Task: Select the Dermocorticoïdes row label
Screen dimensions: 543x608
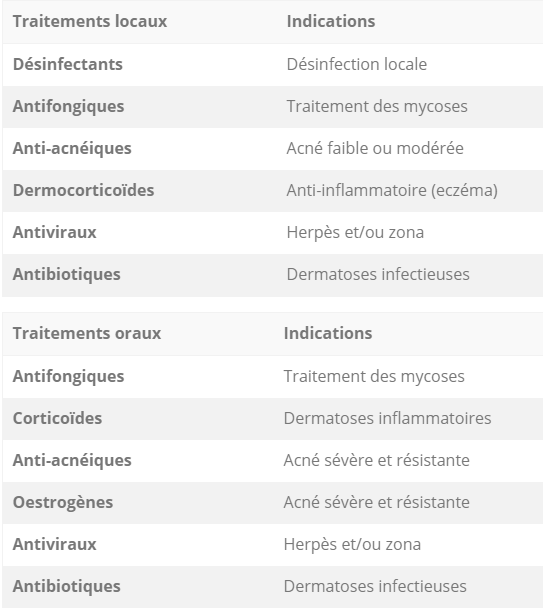Action: 84,190
